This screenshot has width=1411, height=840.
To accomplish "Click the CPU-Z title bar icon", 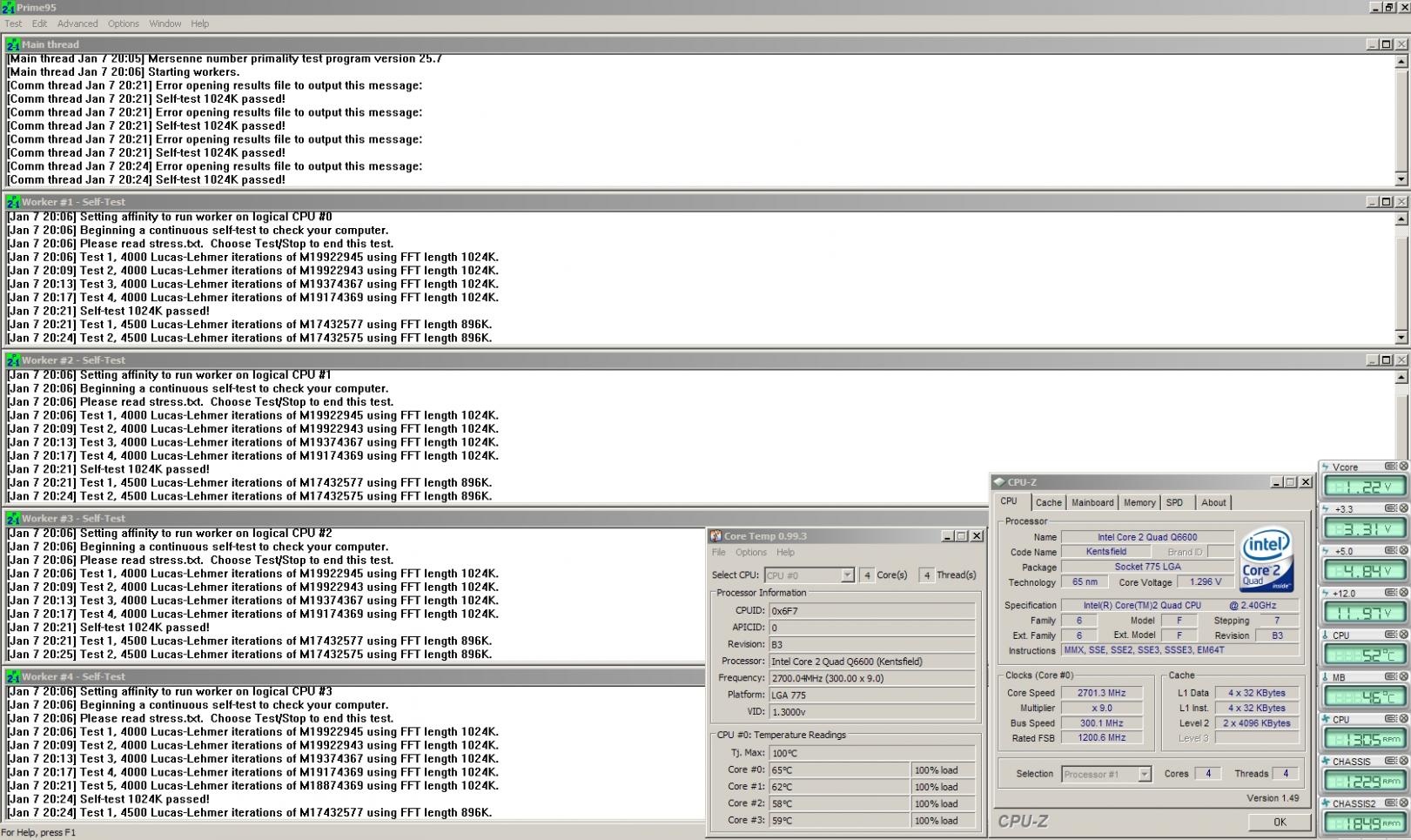I will tap(999, 482).
